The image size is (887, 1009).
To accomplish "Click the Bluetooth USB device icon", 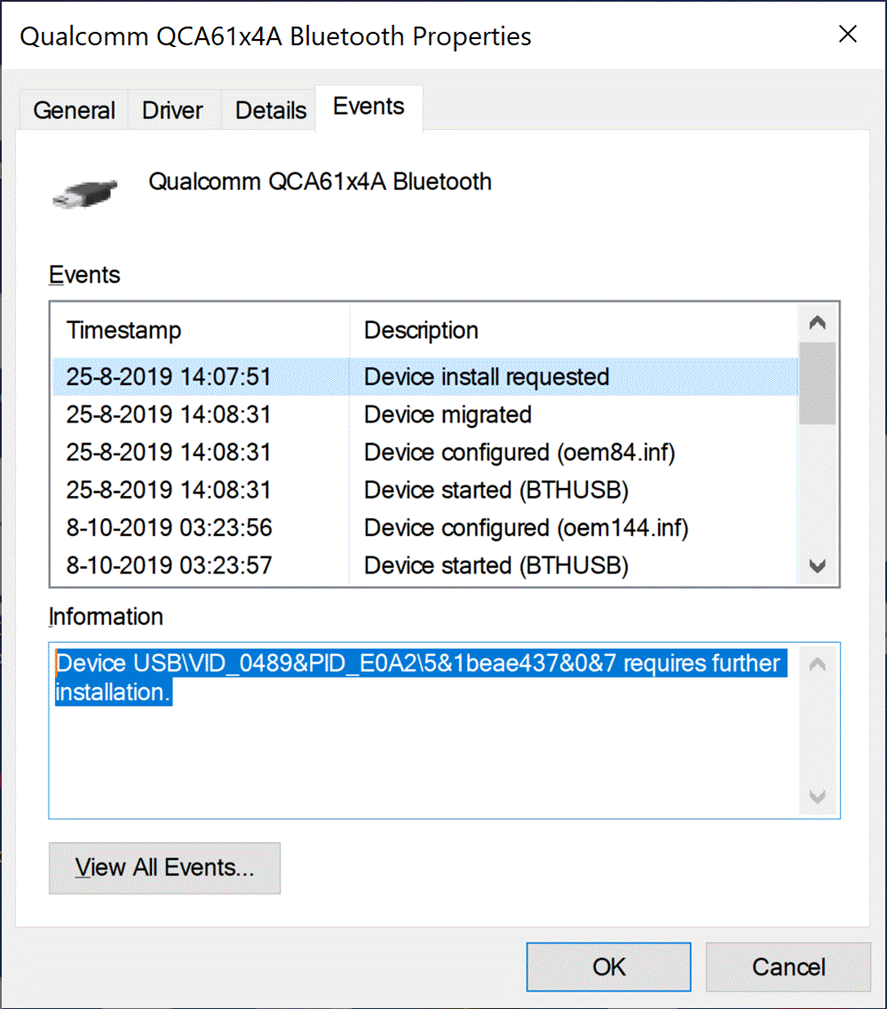I will pyautogui.click(x=85, y=193).
